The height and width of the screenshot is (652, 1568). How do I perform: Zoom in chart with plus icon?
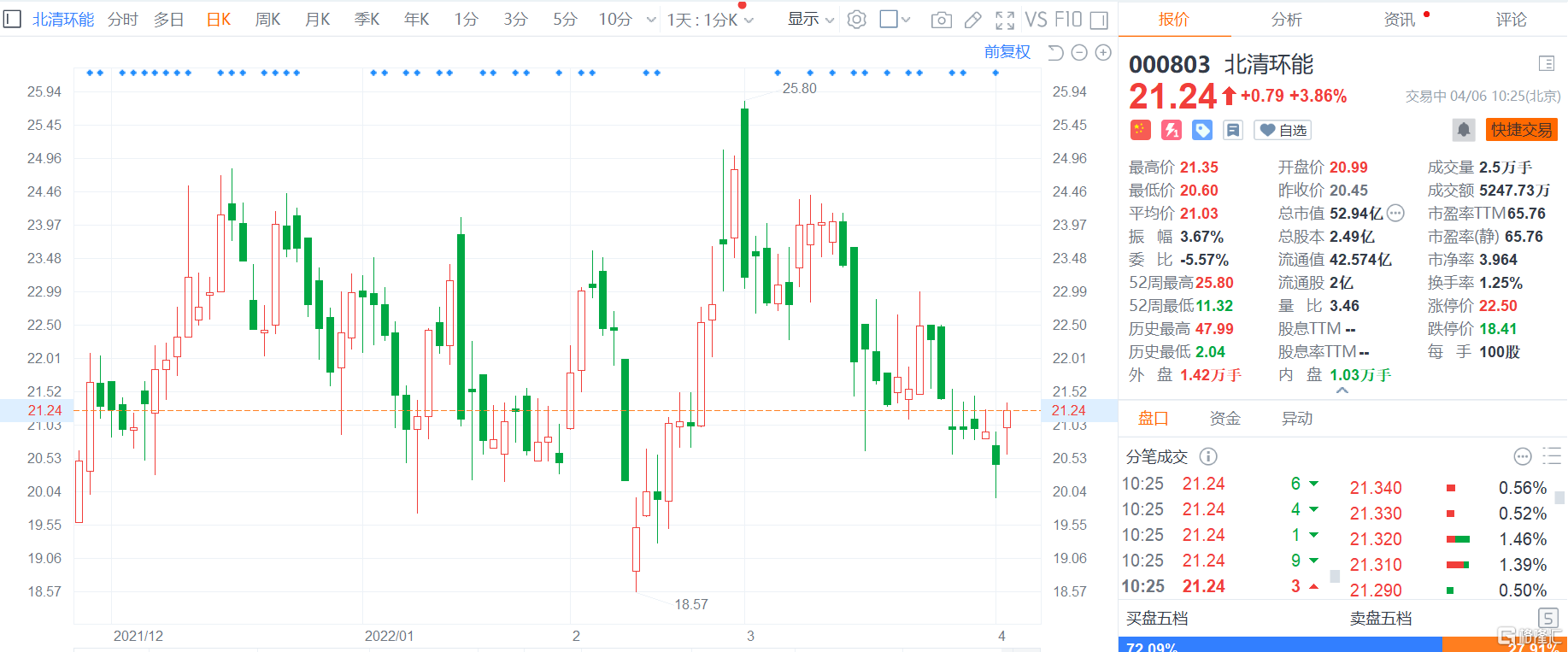(x=1103, y=53)
